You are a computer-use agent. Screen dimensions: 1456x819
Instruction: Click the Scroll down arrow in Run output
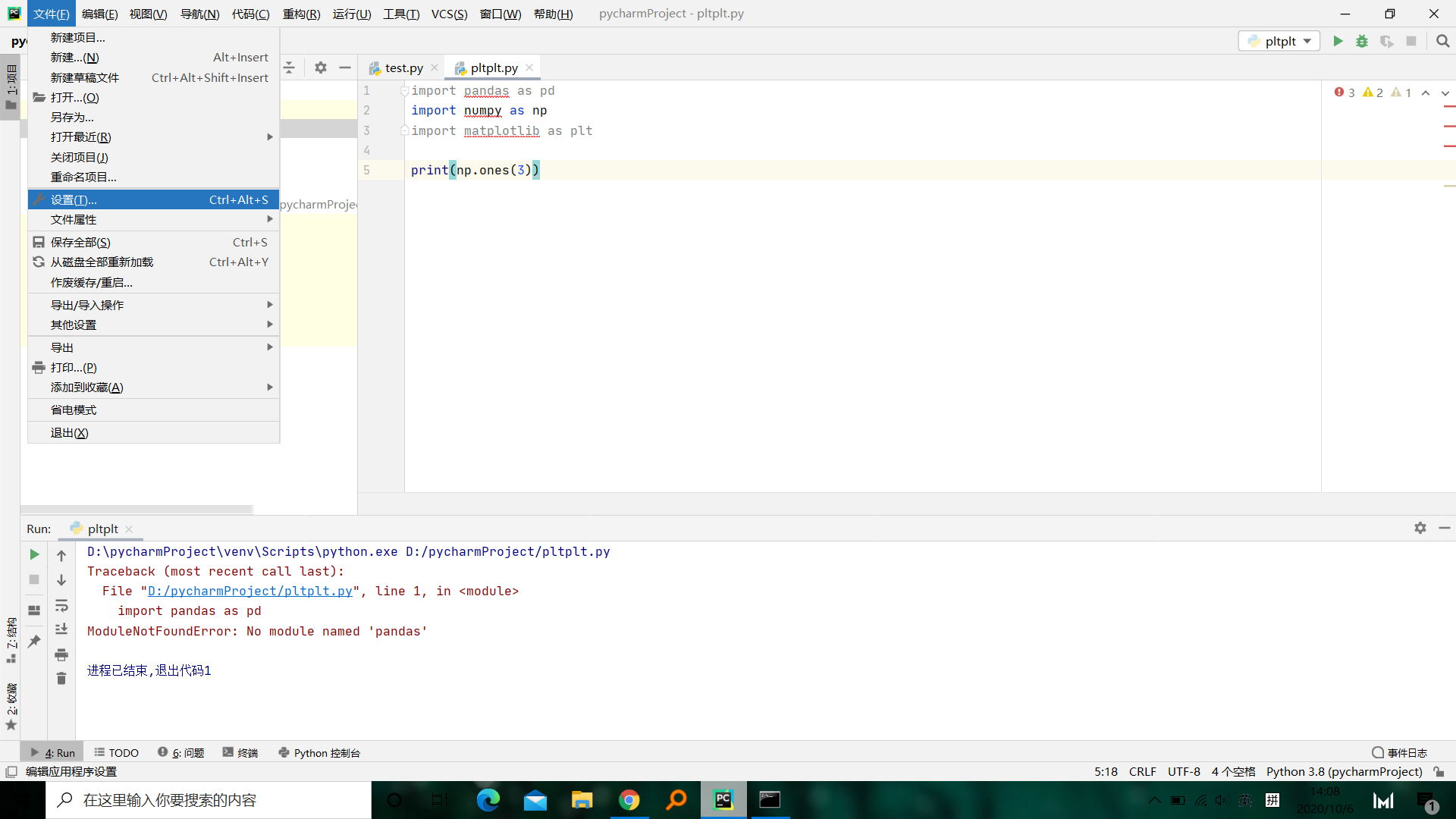tap(62, 580)
